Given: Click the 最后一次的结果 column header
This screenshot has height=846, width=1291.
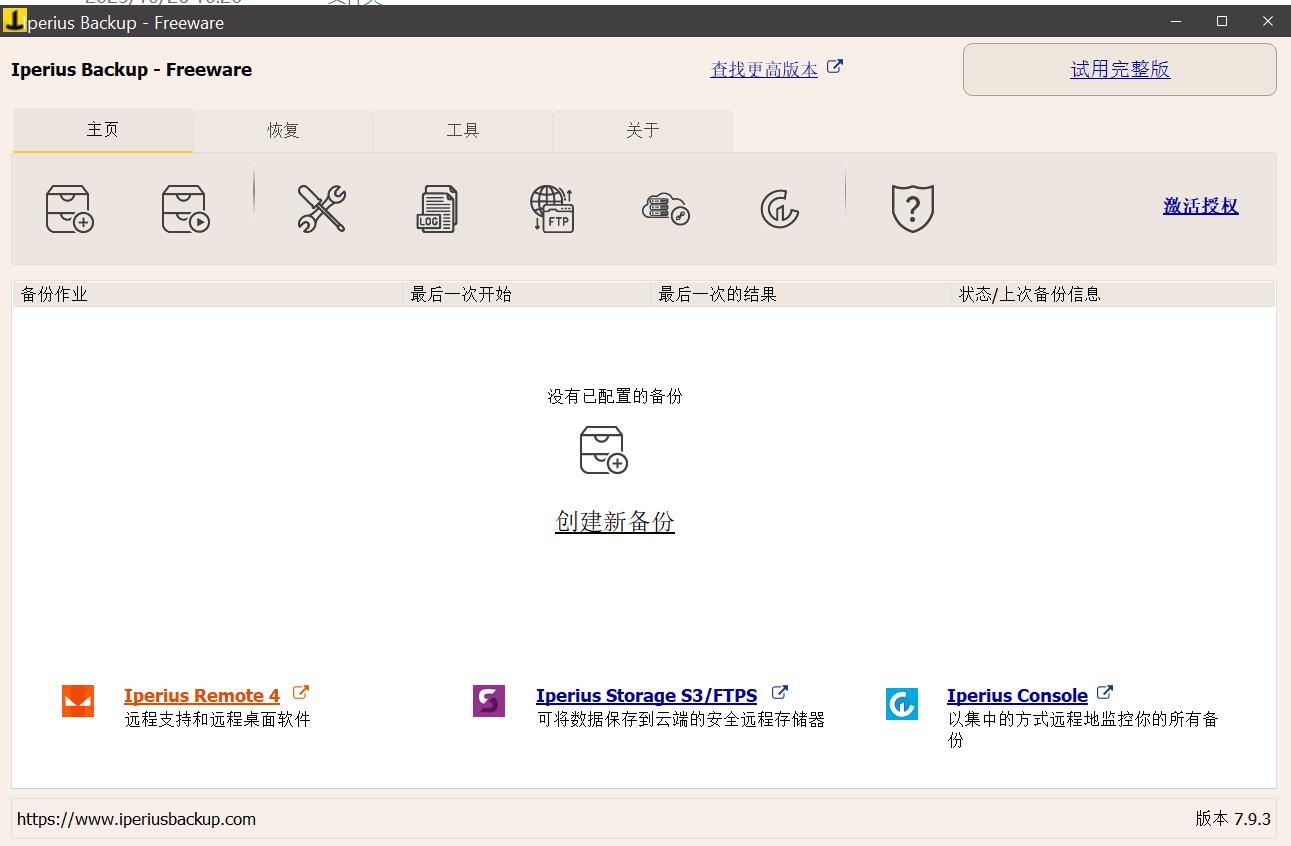Looking at the screenshot, I should click(x=800, y=294).
